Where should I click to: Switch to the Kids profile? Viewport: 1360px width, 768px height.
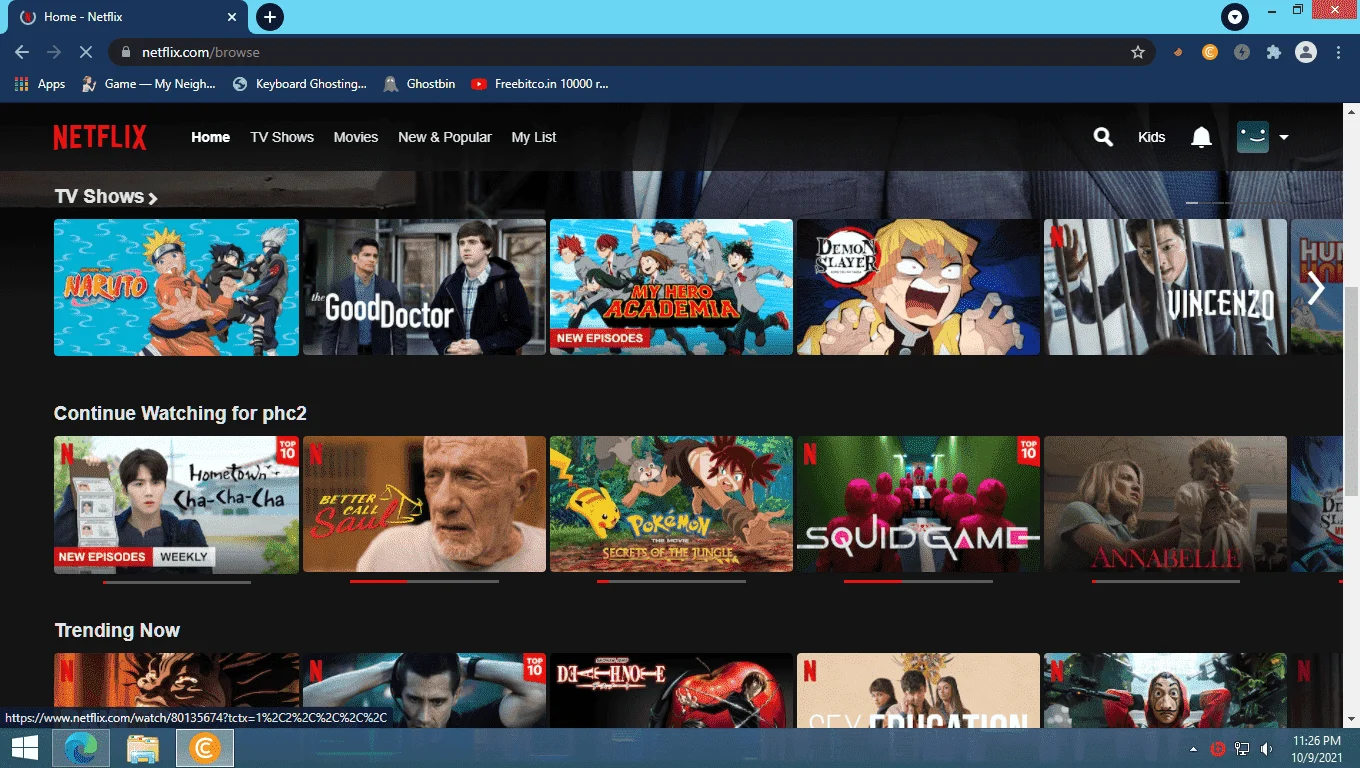1152,137
